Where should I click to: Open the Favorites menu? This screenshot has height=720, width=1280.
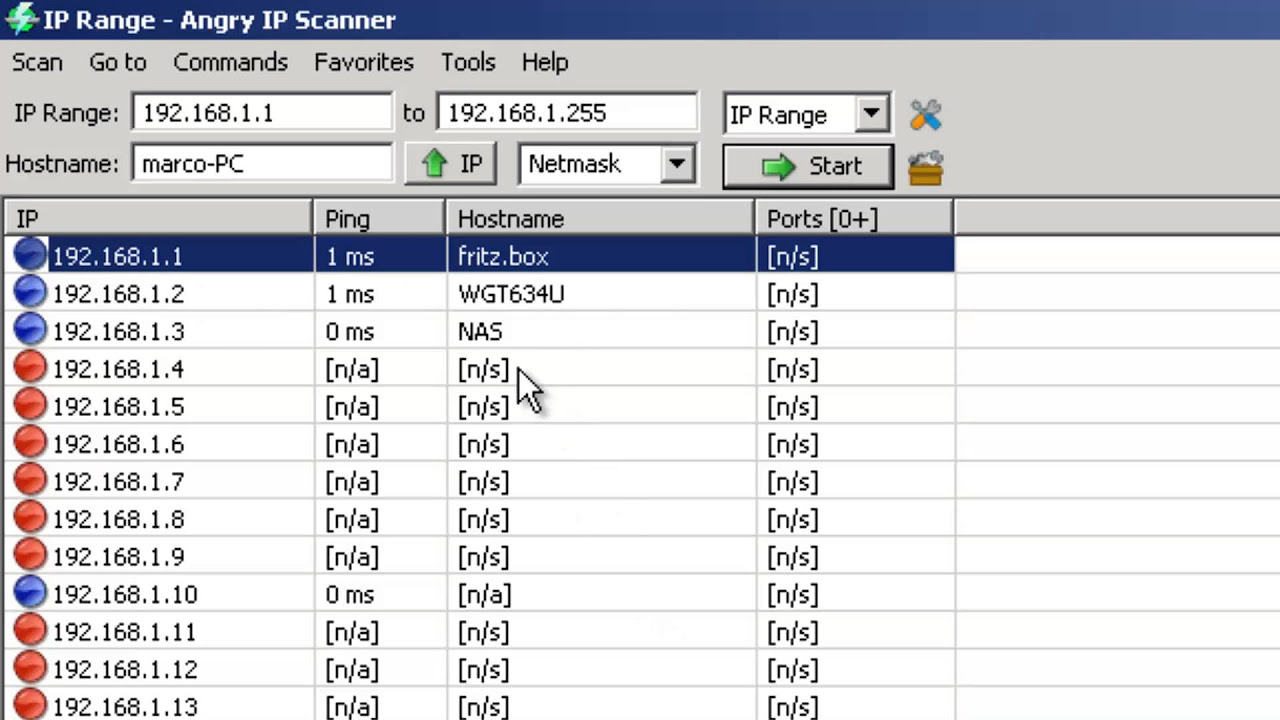pyautogui.click(x=364, y=62)
